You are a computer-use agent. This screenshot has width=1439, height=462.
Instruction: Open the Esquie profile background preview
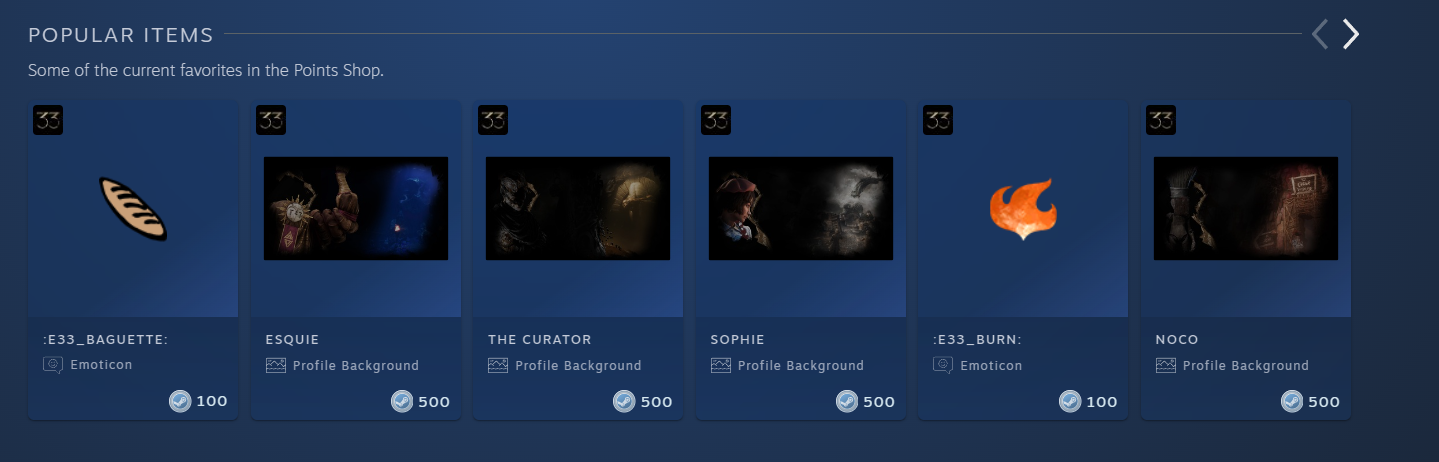point(356,208)
